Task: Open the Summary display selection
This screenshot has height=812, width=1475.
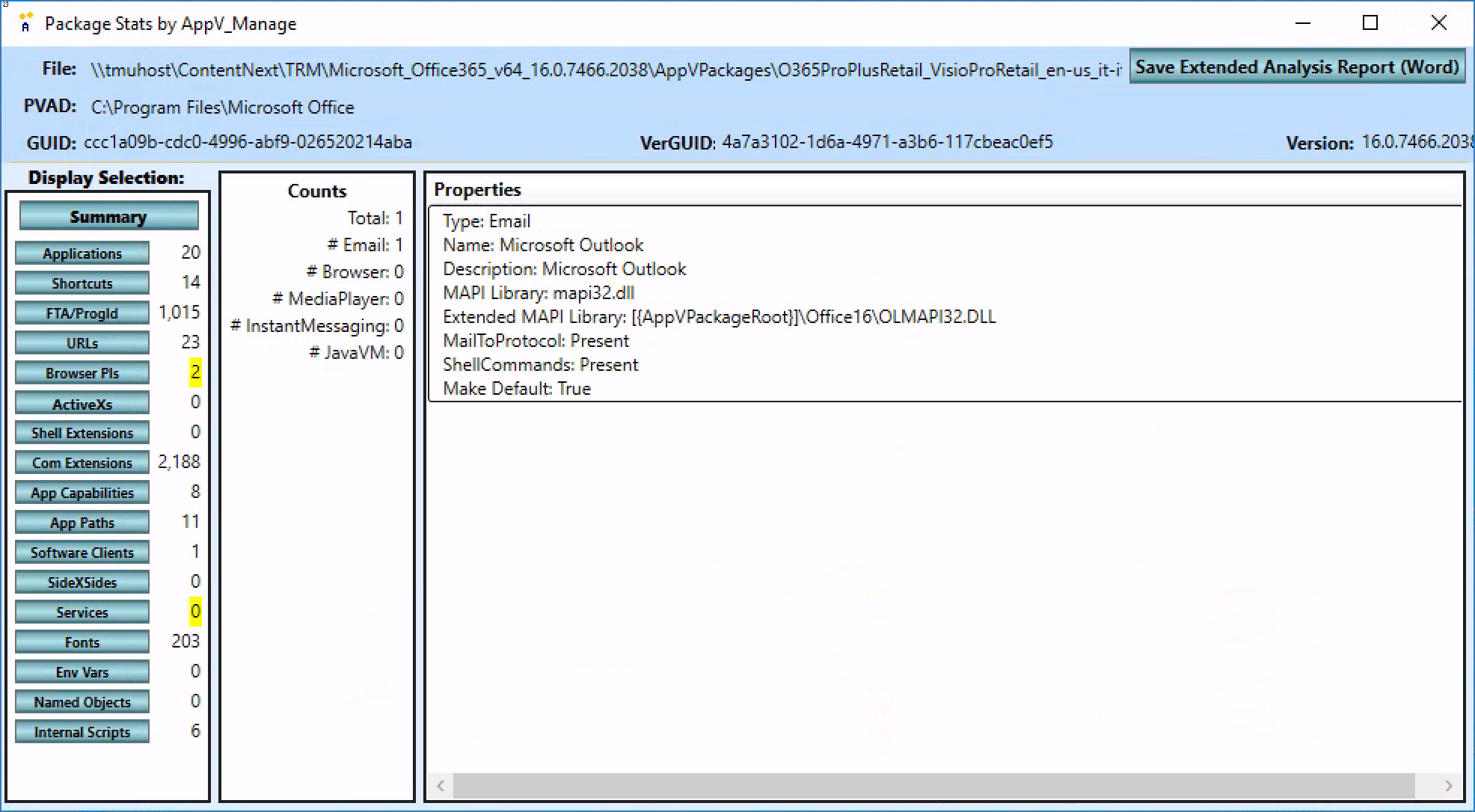Action: 108,217
